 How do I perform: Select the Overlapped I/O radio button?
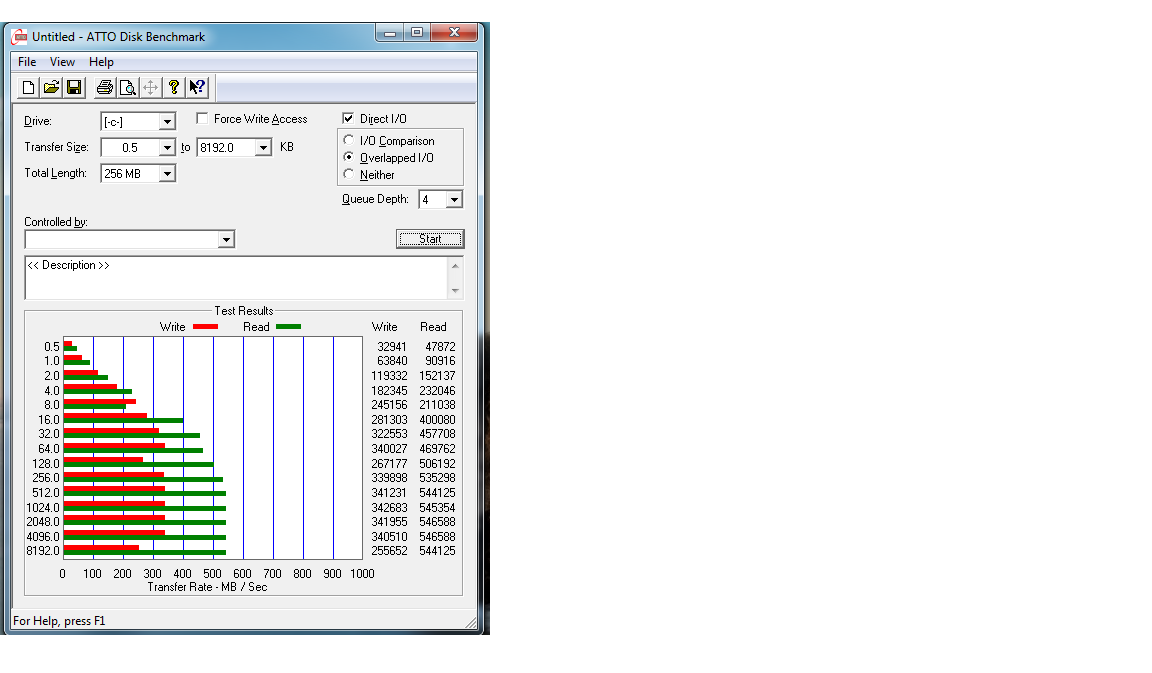[x=349, y=157]
